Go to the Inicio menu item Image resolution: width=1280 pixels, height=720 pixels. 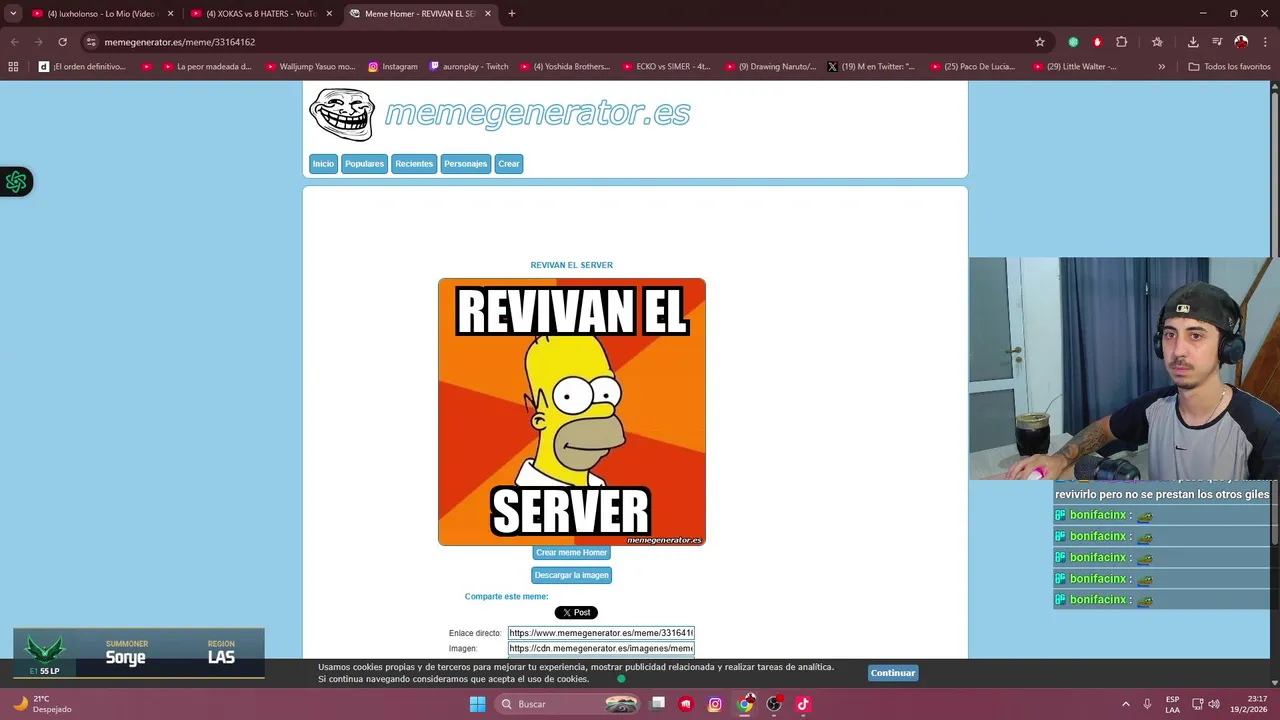point(323,164)
